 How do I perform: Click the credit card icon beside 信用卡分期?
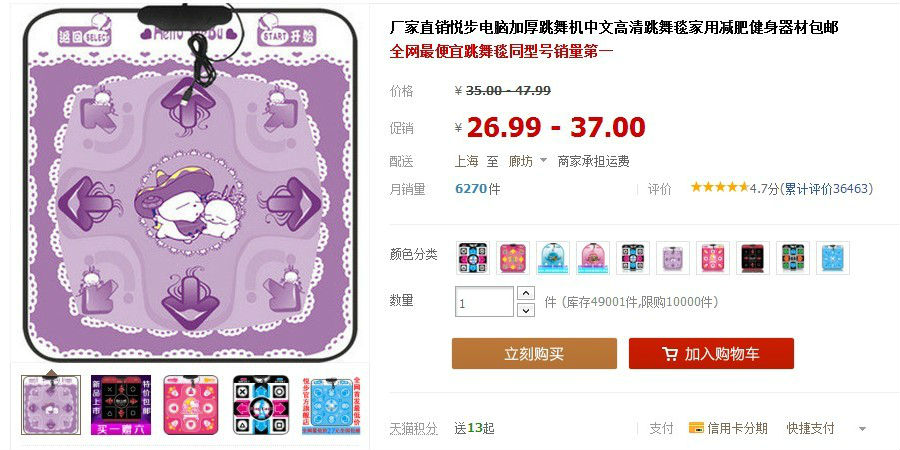click(696, 428)
